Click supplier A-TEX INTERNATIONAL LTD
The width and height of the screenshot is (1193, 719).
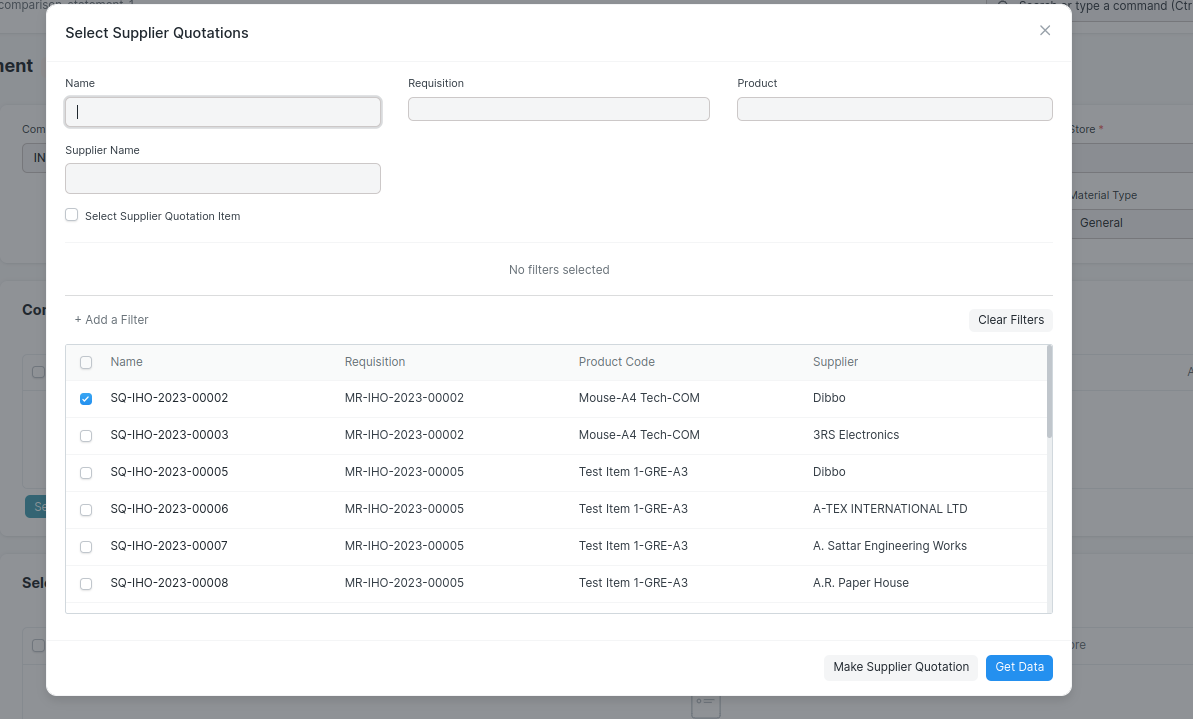pos(890,509)
